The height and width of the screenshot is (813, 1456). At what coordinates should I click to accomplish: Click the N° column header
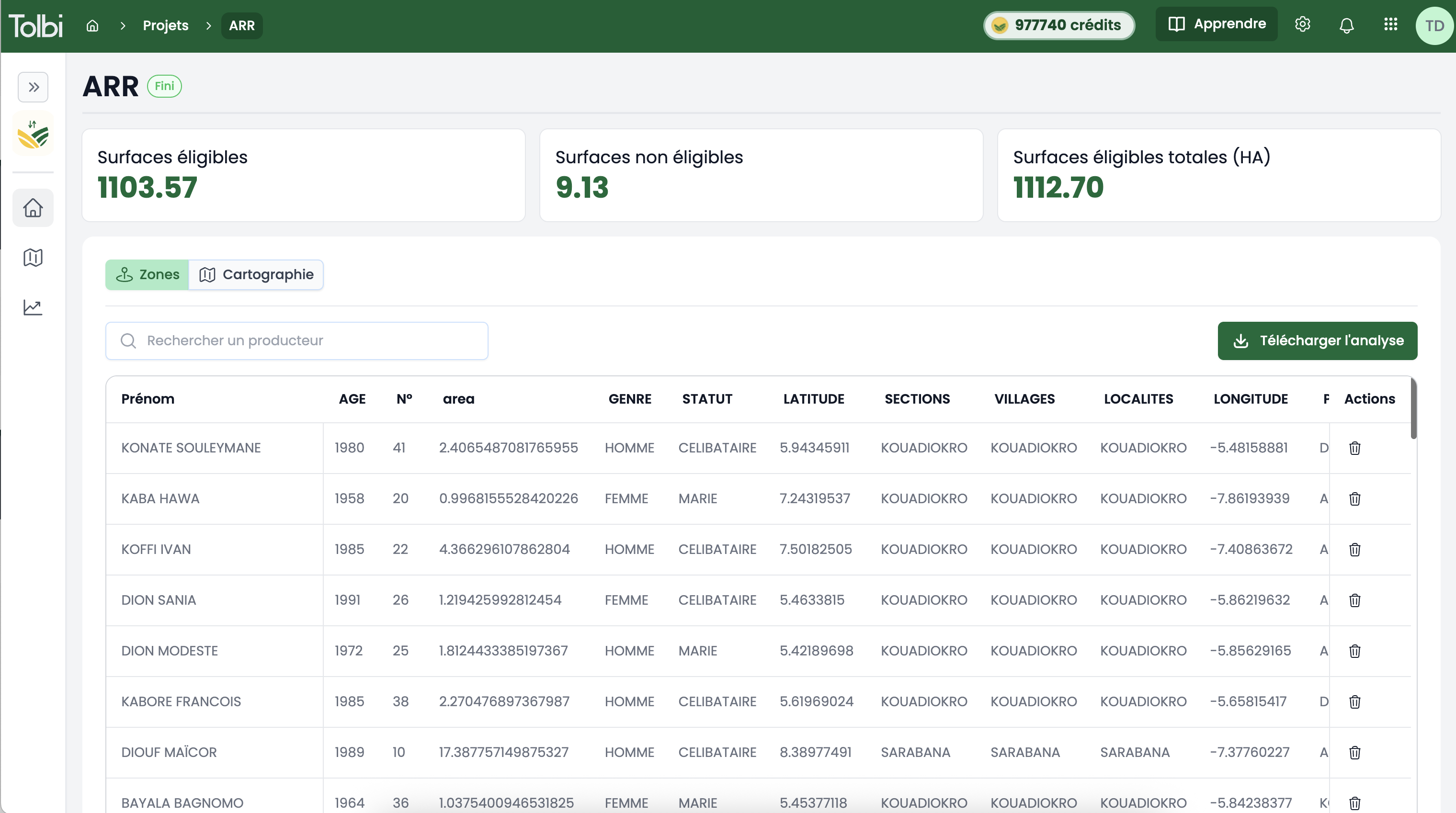click(x=404, y=399)
